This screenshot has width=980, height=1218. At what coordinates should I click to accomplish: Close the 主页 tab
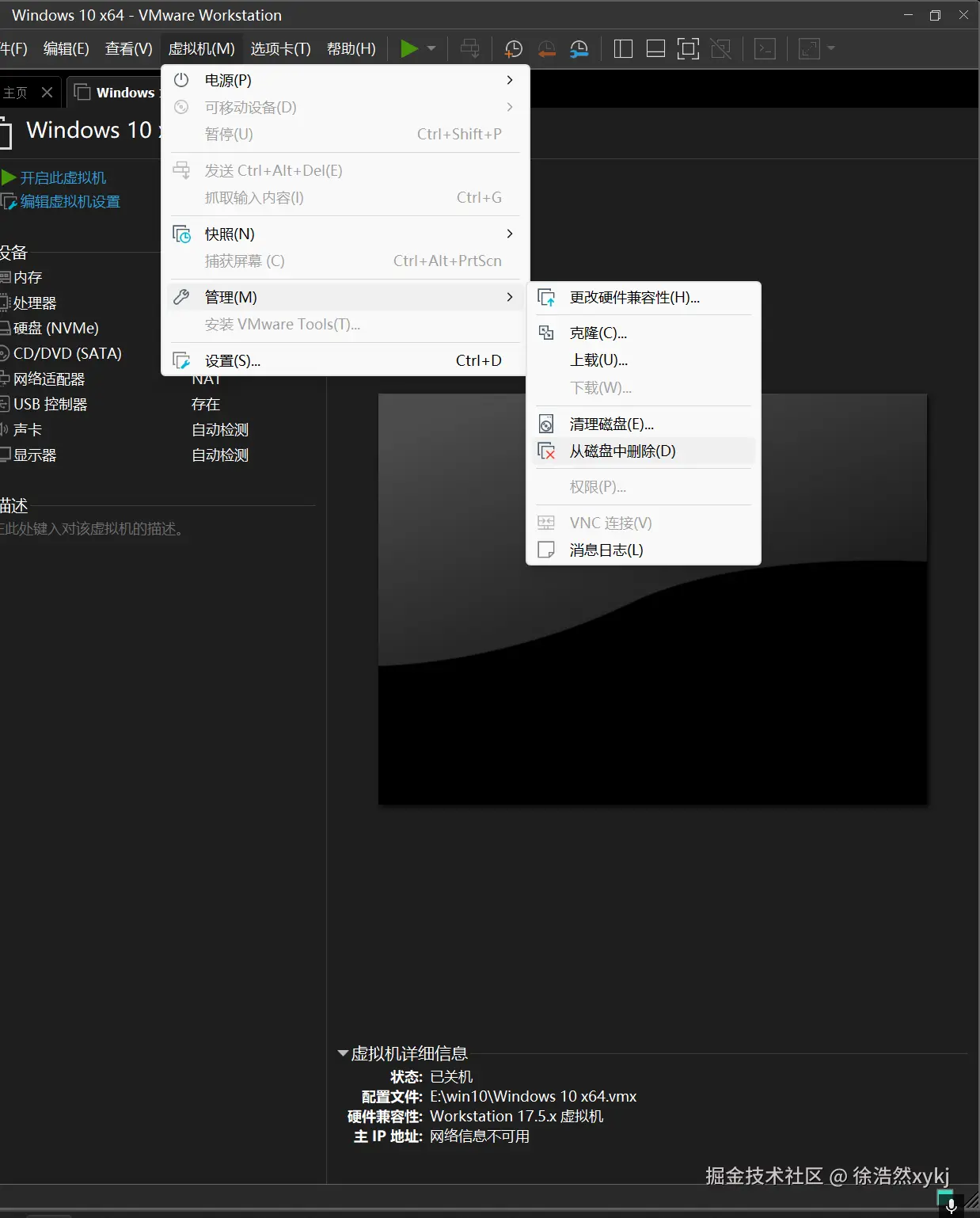point(47,93)
